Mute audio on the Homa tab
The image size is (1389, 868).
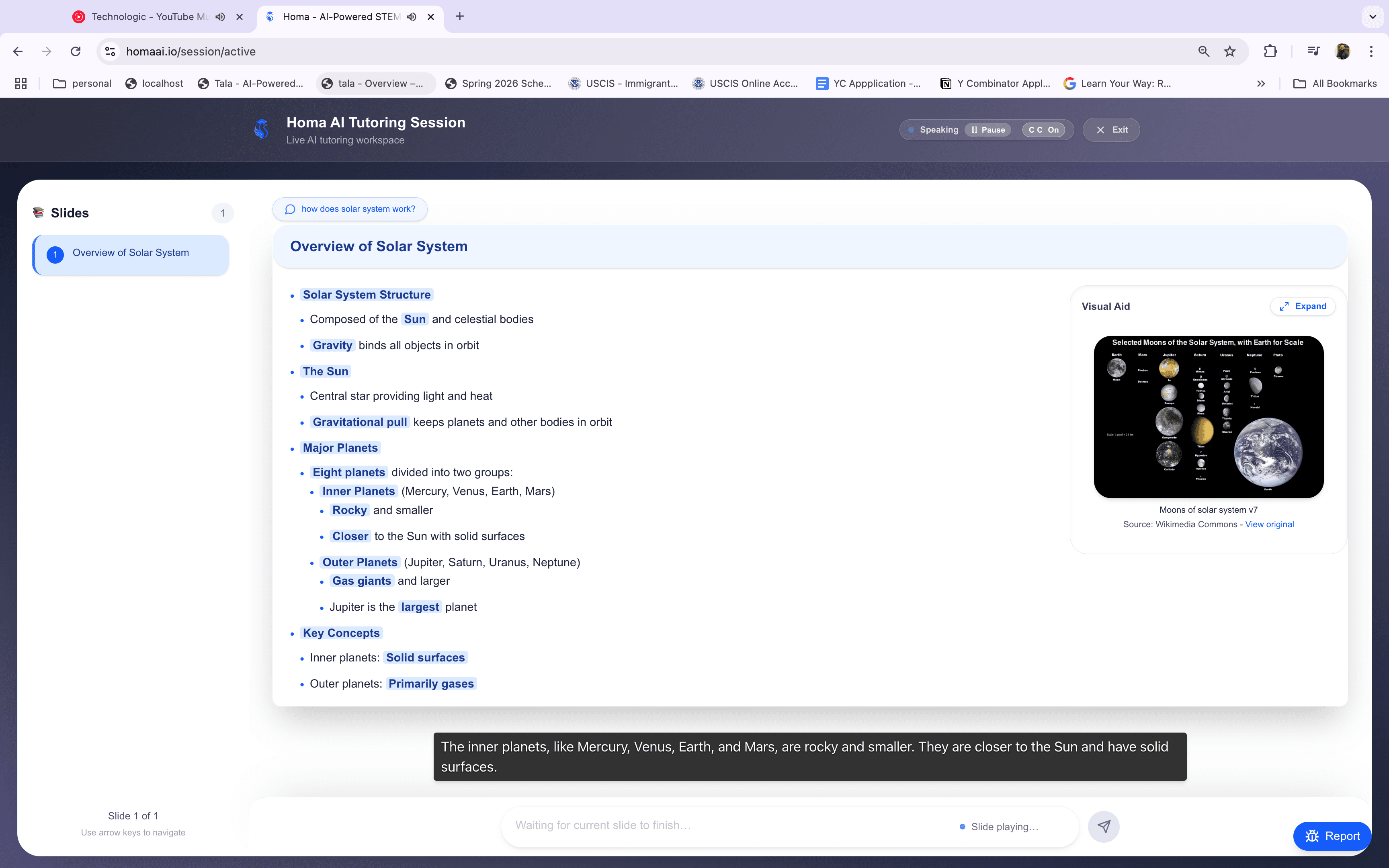411,16
